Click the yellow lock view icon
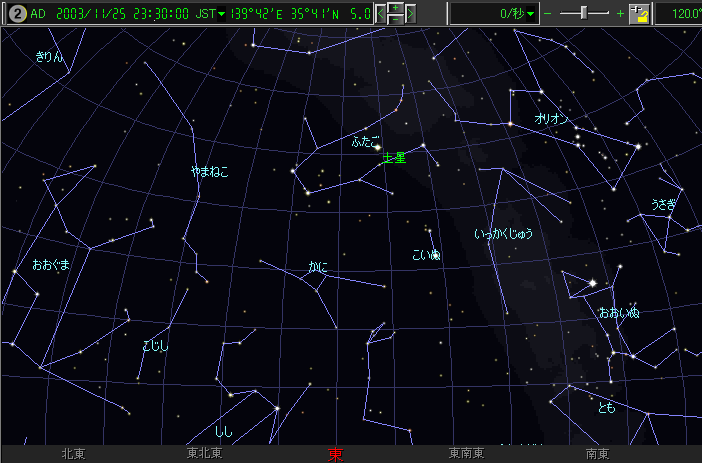 [640, 14]
